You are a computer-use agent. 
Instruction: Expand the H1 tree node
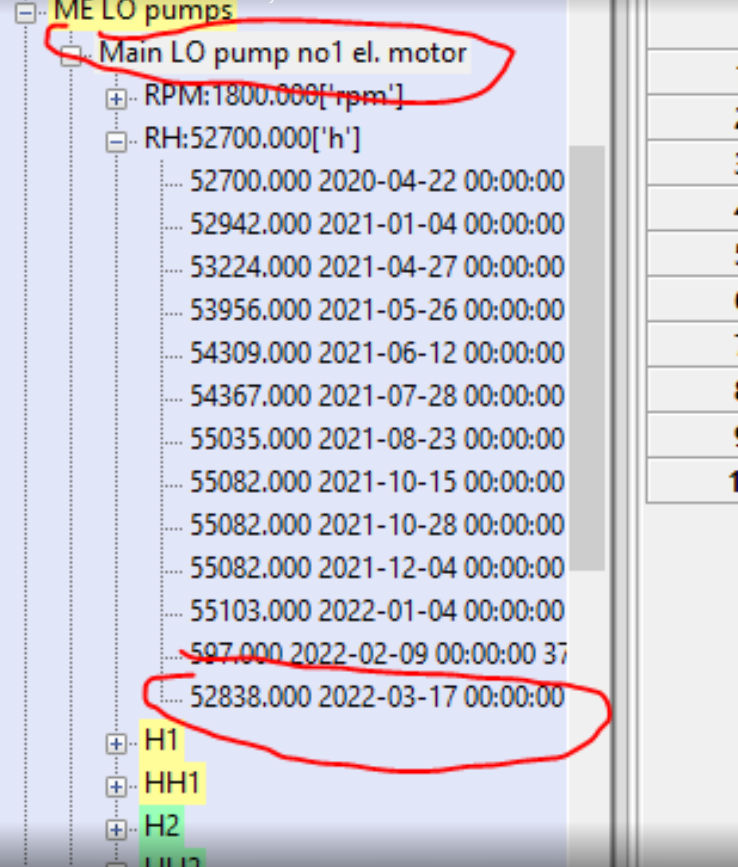click(x=117, y=743)
